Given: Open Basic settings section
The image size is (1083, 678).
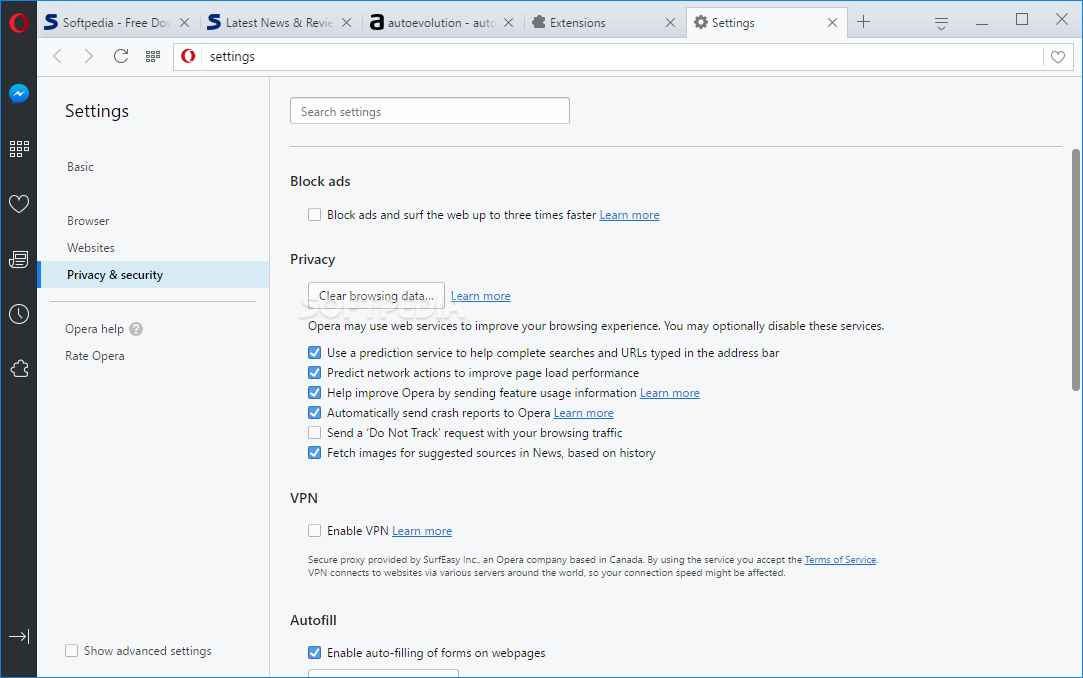Looking at the screenshot, I should coord(80,167).
